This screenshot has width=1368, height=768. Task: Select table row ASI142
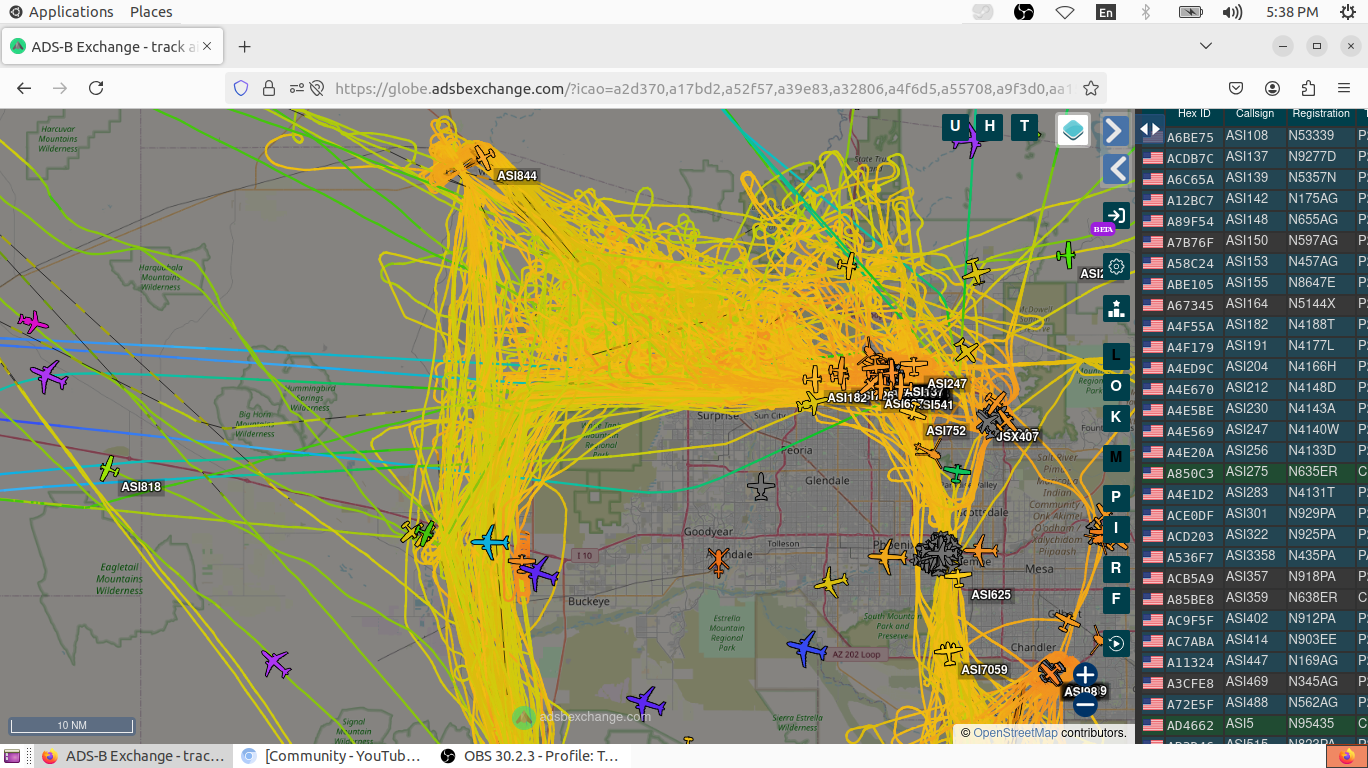pos(1252,199)
